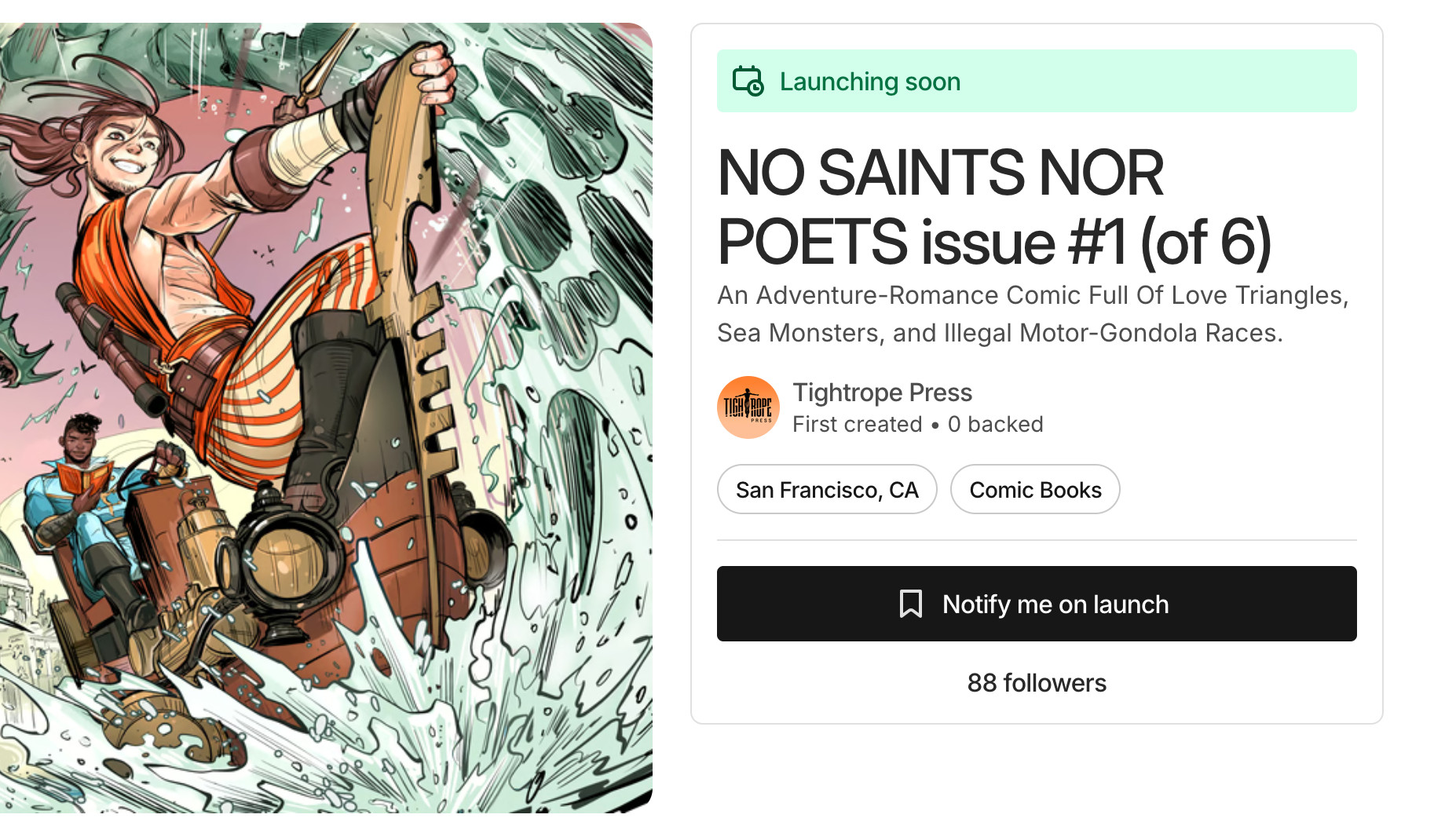Click the bookmark icon on the Notify button
1434x840 pixels.
910,604
